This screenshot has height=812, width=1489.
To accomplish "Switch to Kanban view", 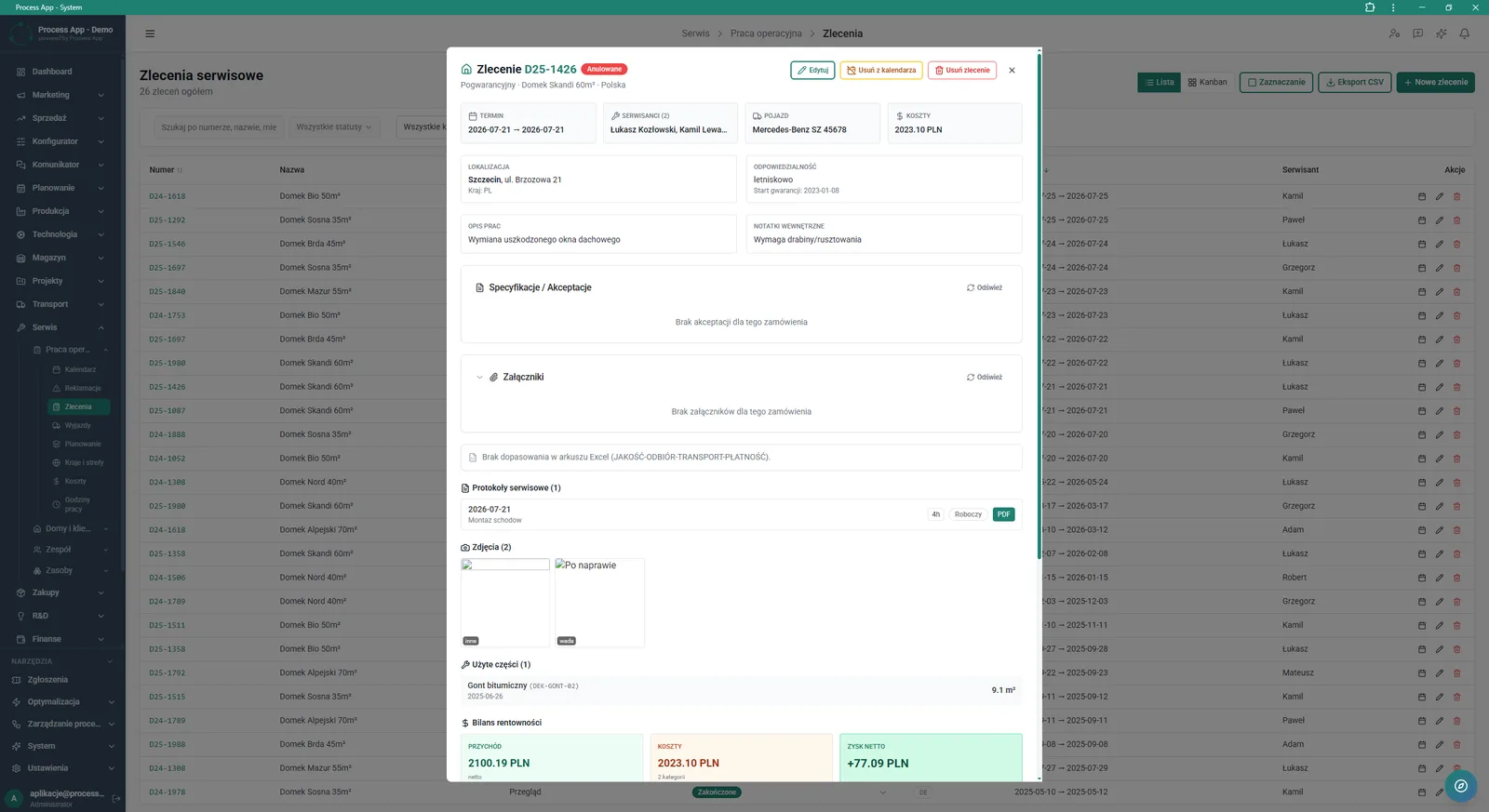I will point(1207,83).
